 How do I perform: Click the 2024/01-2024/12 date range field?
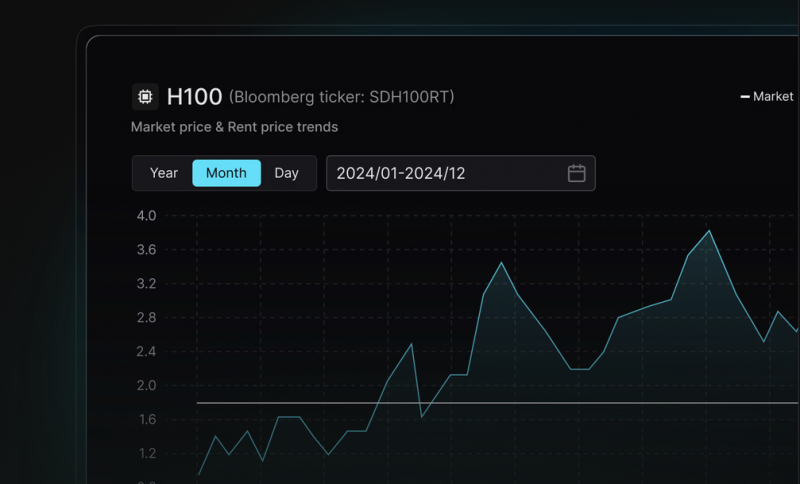click(461, 173)
